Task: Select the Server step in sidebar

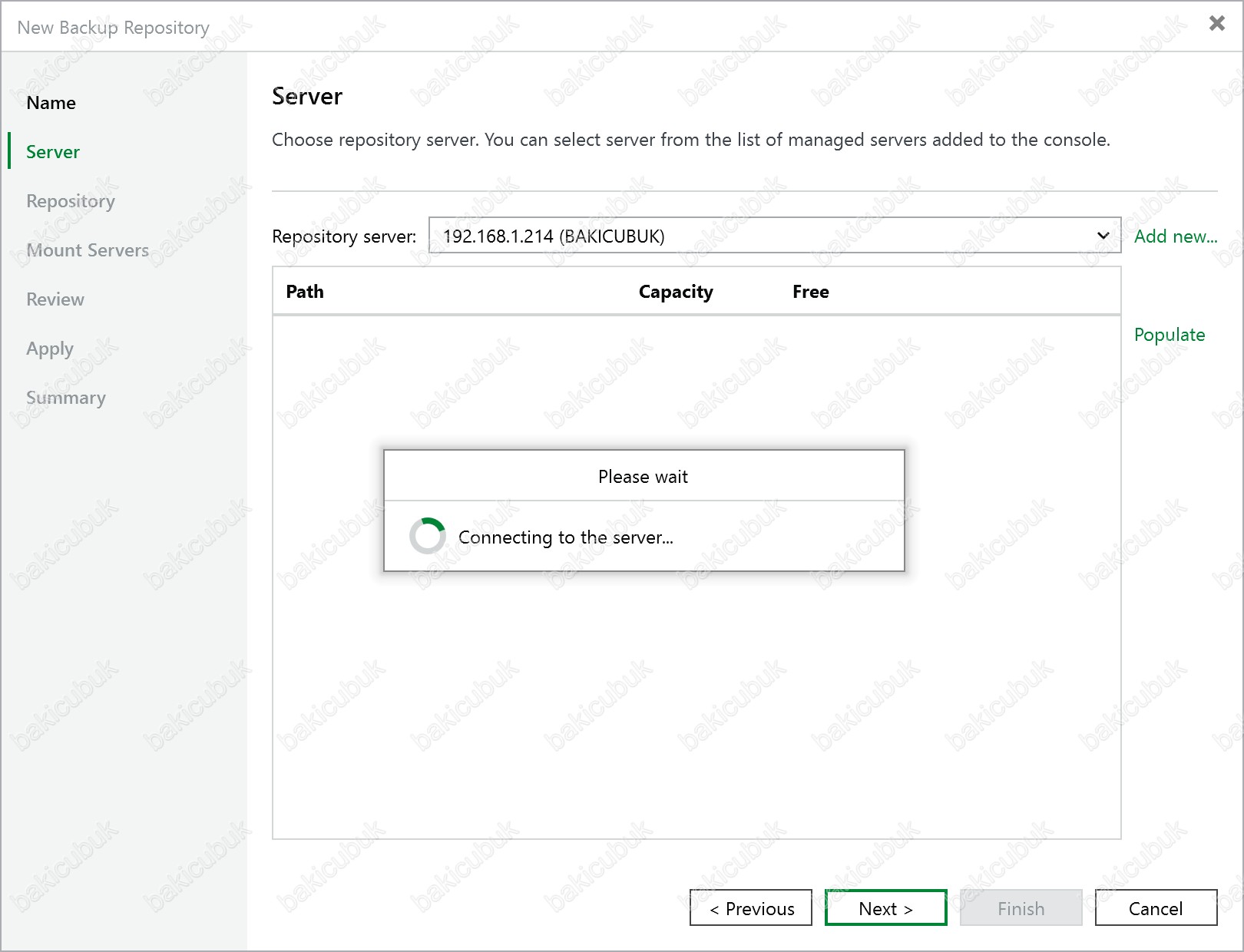Action: click(x=53, y=152)
